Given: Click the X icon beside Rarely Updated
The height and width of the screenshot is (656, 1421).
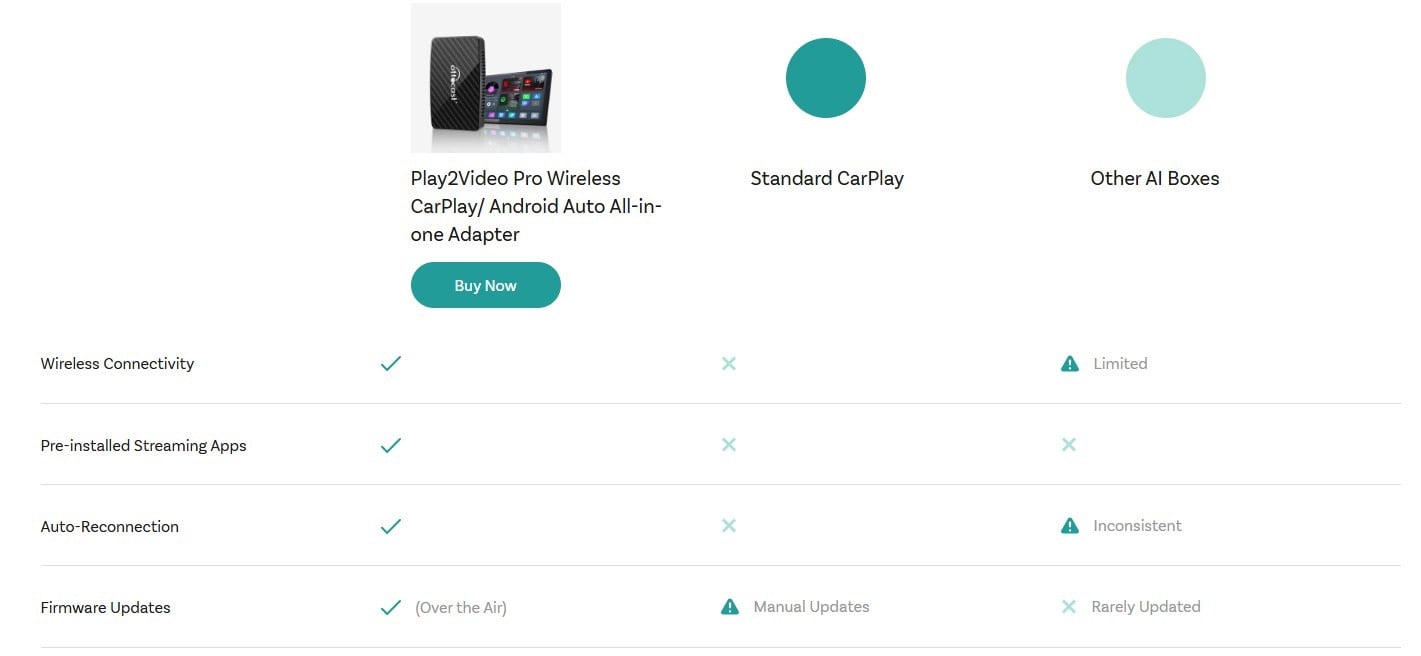Looking at the screenshot, I should [x=1069, y=607].
